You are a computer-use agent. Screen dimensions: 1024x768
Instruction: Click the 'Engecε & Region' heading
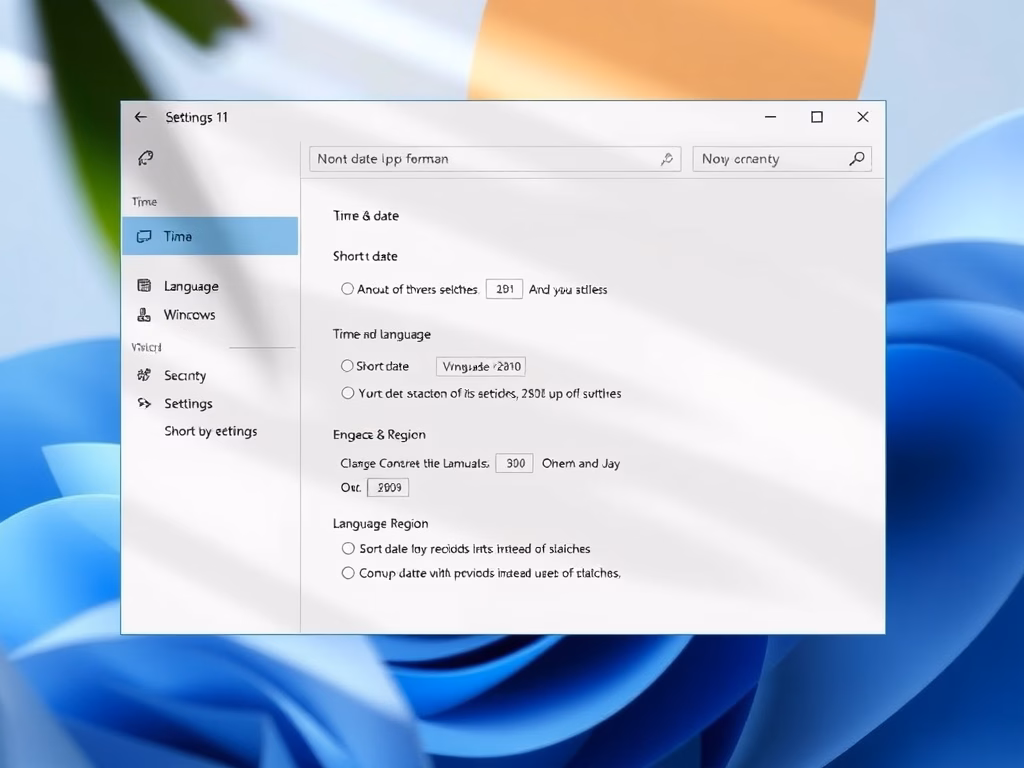[379, 435]
